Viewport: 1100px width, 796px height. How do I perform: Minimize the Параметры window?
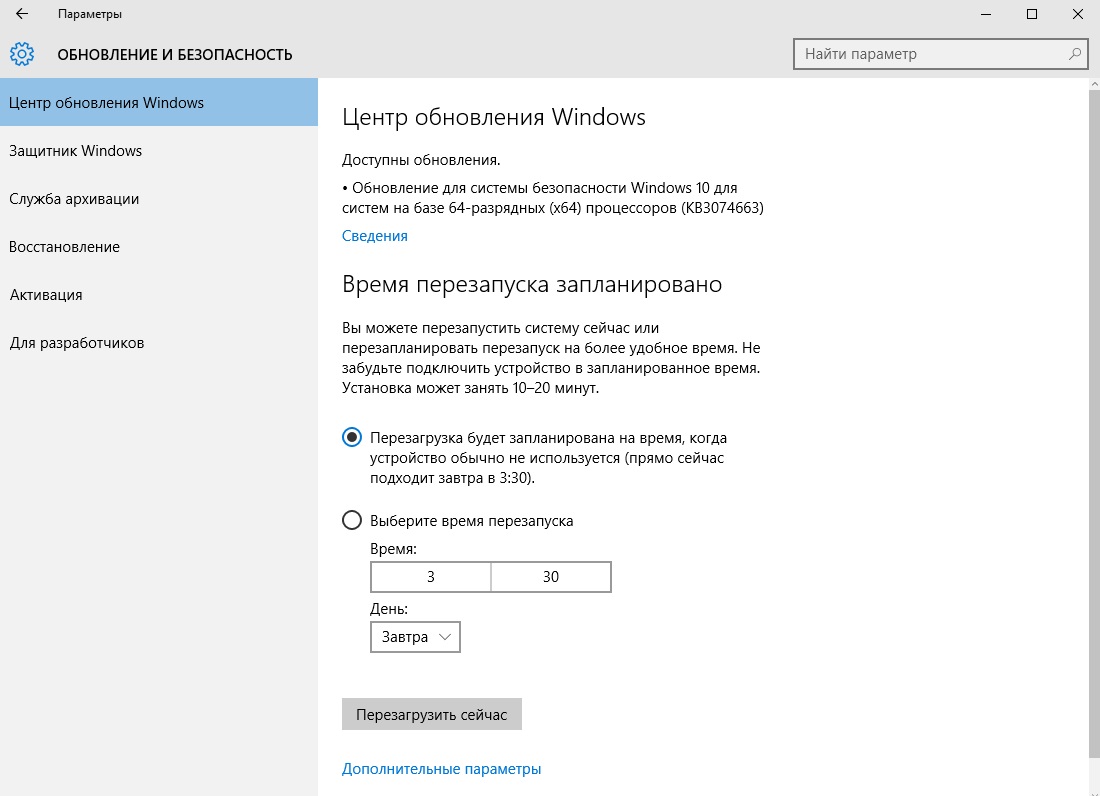point(986,14)
